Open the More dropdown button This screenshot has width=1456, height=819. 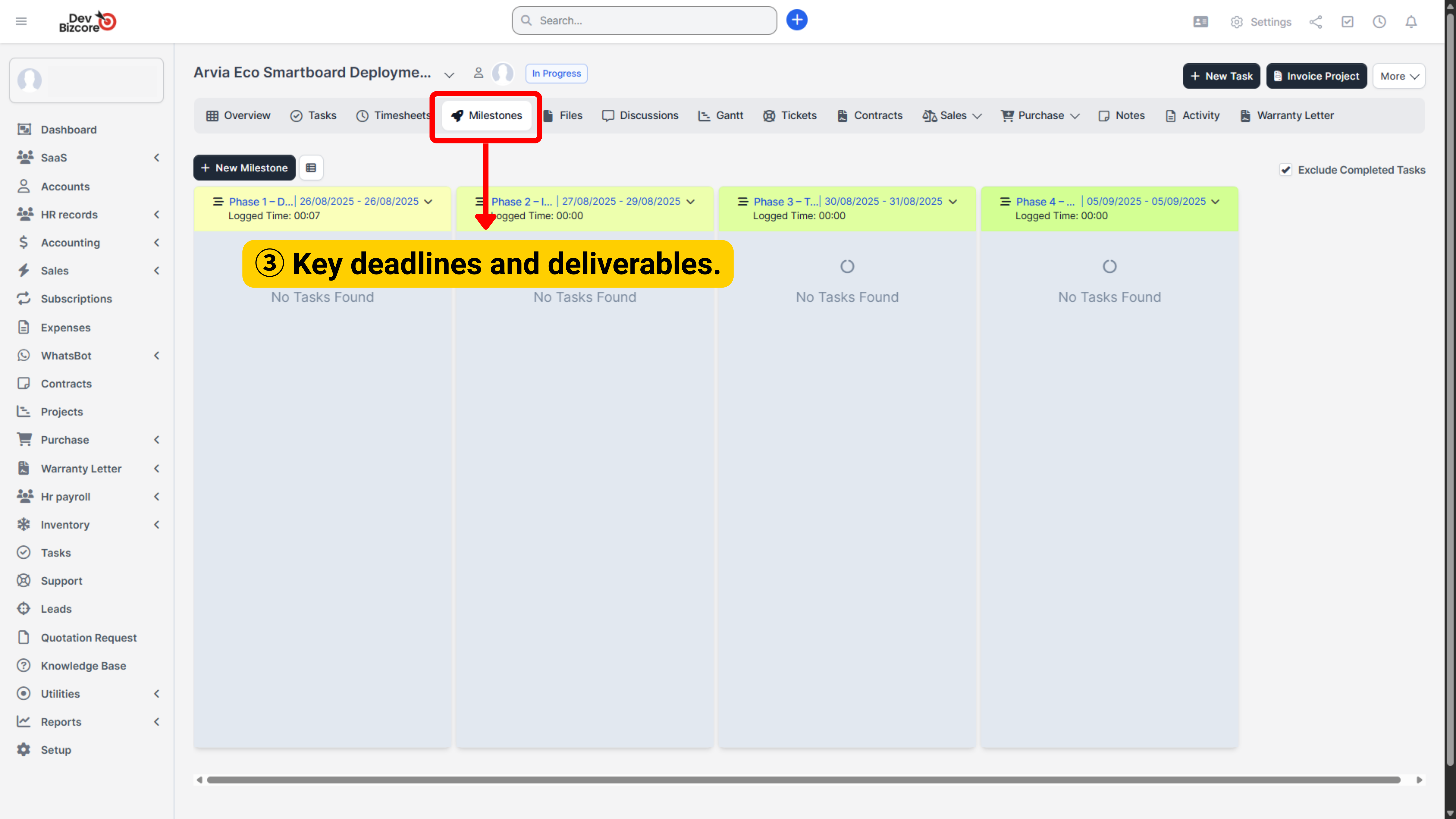[x=1399, y=76]
